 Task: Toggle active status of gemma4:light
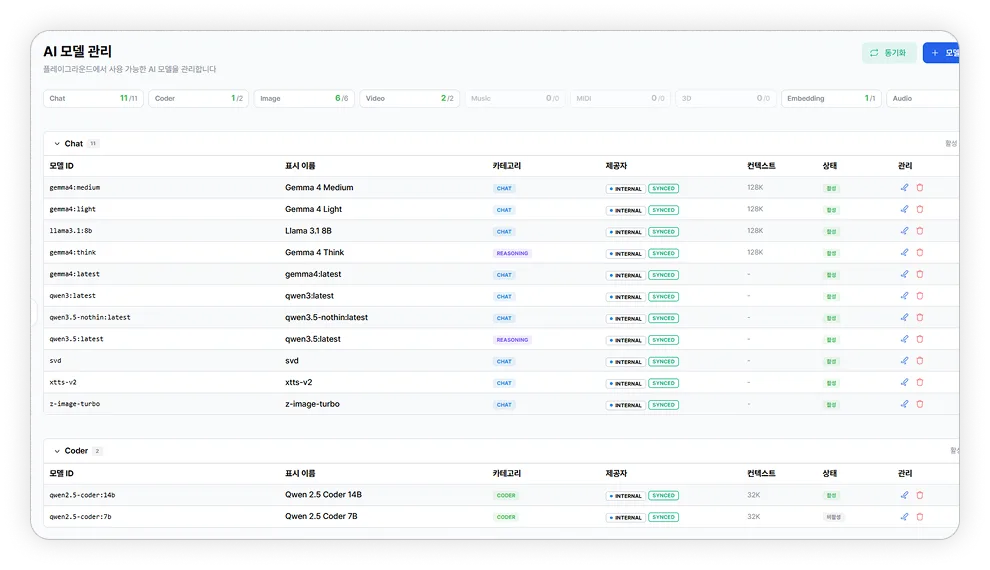pos(832,210)
